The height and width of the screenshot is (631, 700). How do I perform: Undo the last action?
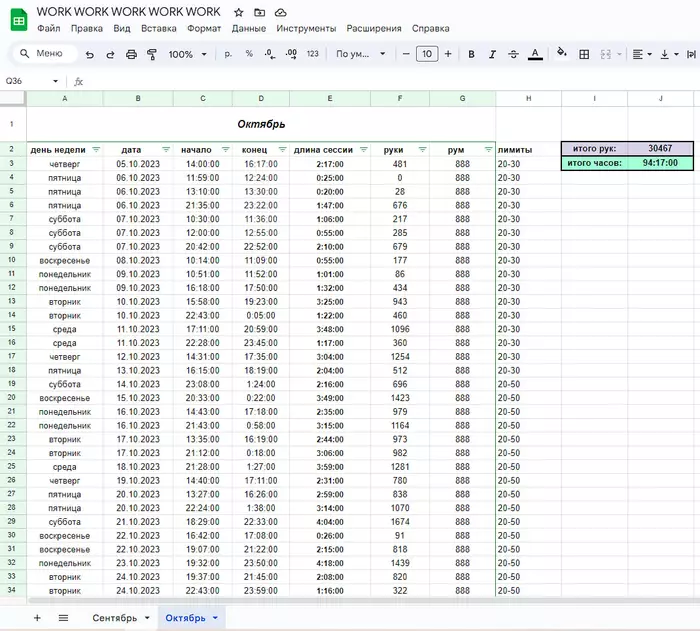[x=90, y=54]
